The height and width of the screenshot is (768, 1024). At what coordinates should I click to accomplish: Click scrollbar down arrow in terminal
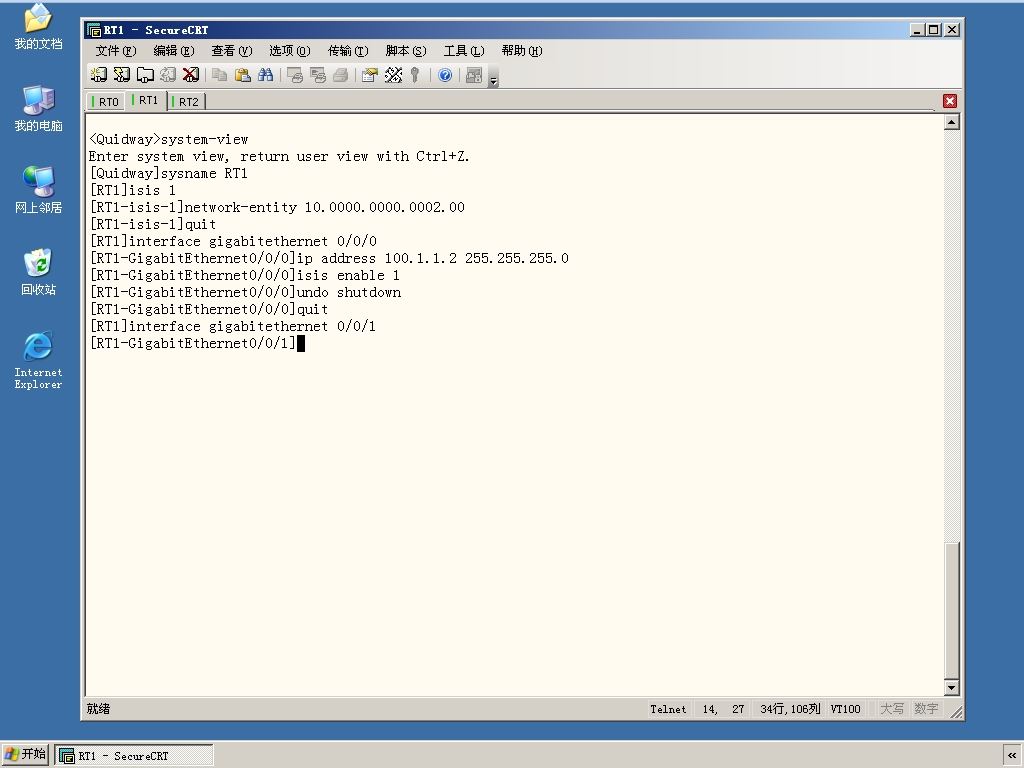[x=952, y=687]
